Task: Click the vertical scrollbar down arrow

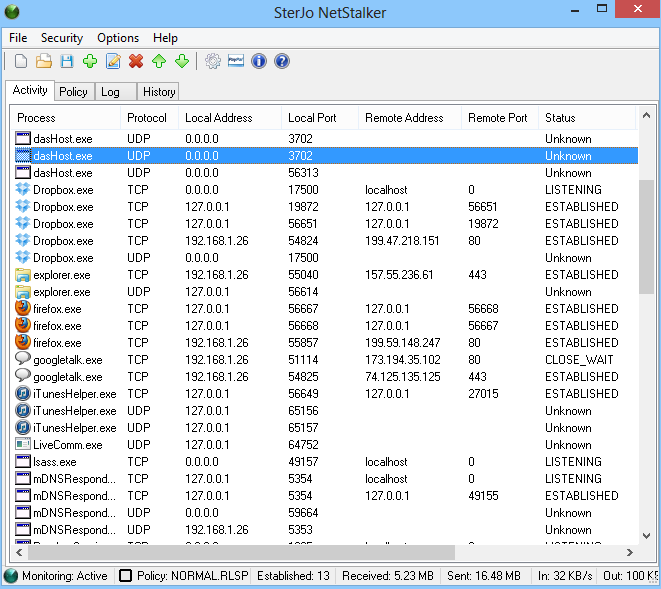Action: (647, 535)
